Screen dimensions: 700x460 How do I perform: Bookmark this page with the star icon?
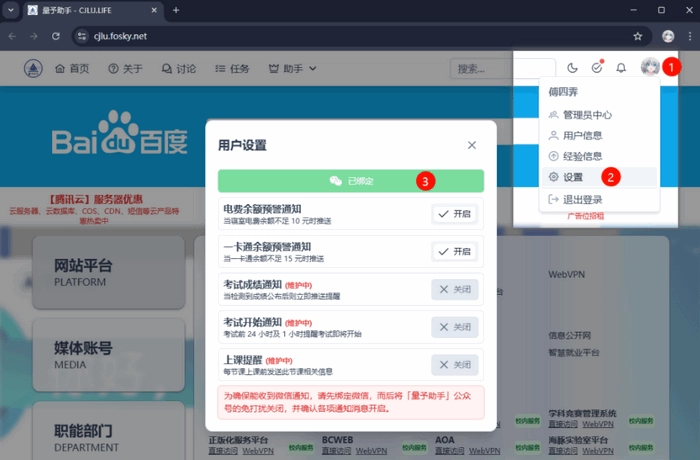coord(638,36)
